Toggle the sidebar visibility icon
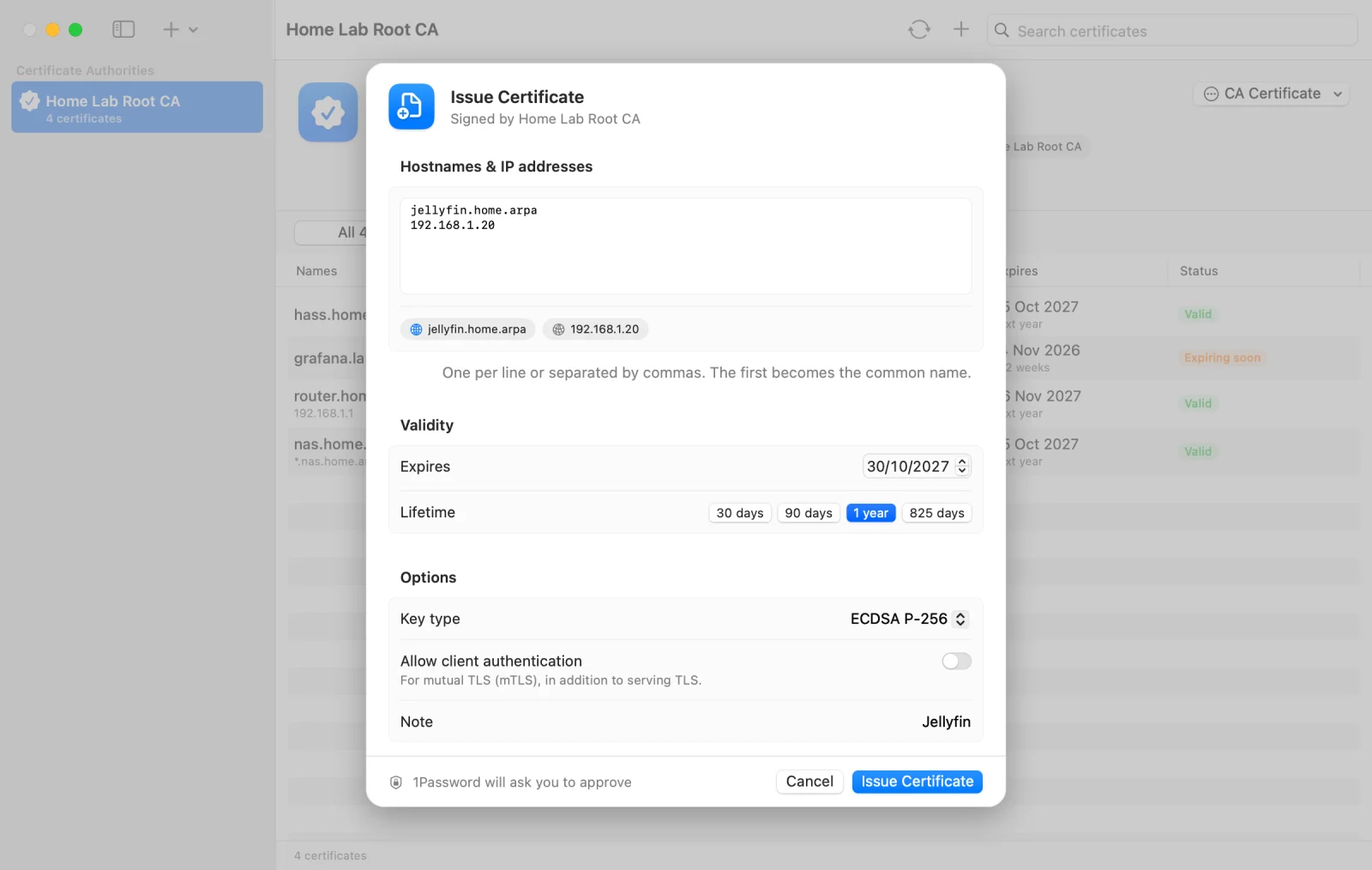 pos(123,29)
